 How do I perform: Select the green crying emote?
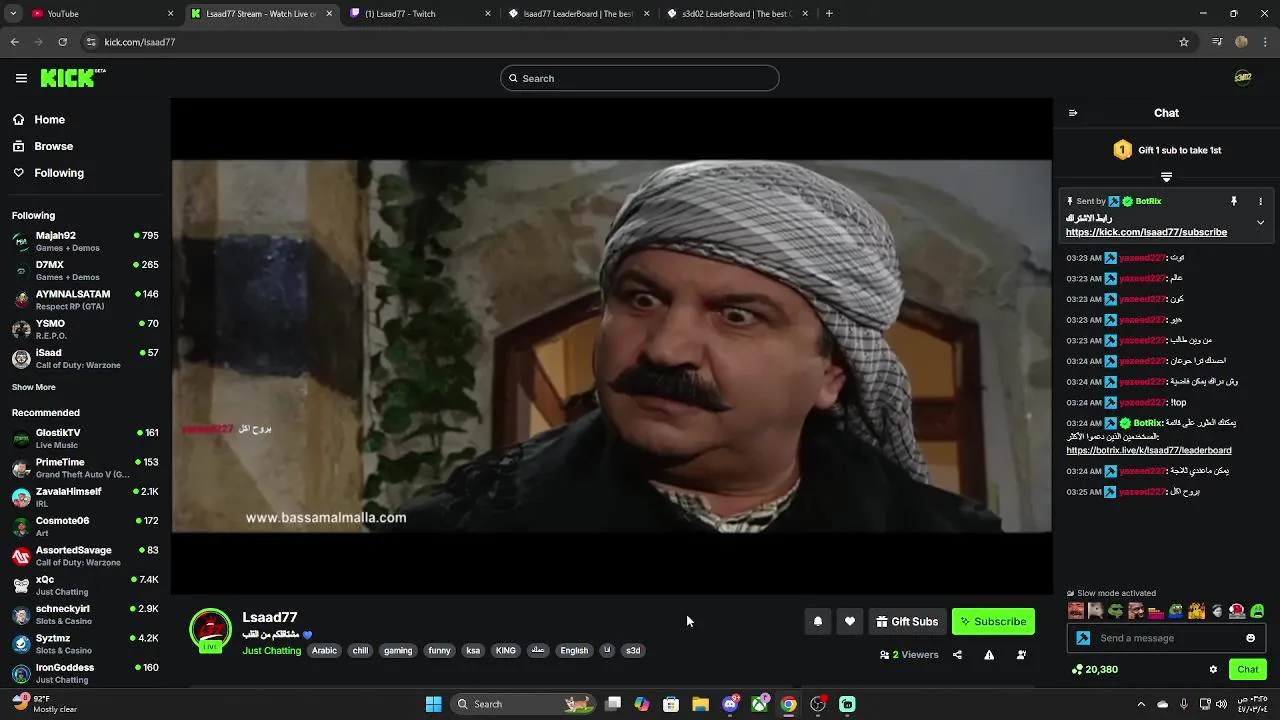click(x=1257, y=611)
